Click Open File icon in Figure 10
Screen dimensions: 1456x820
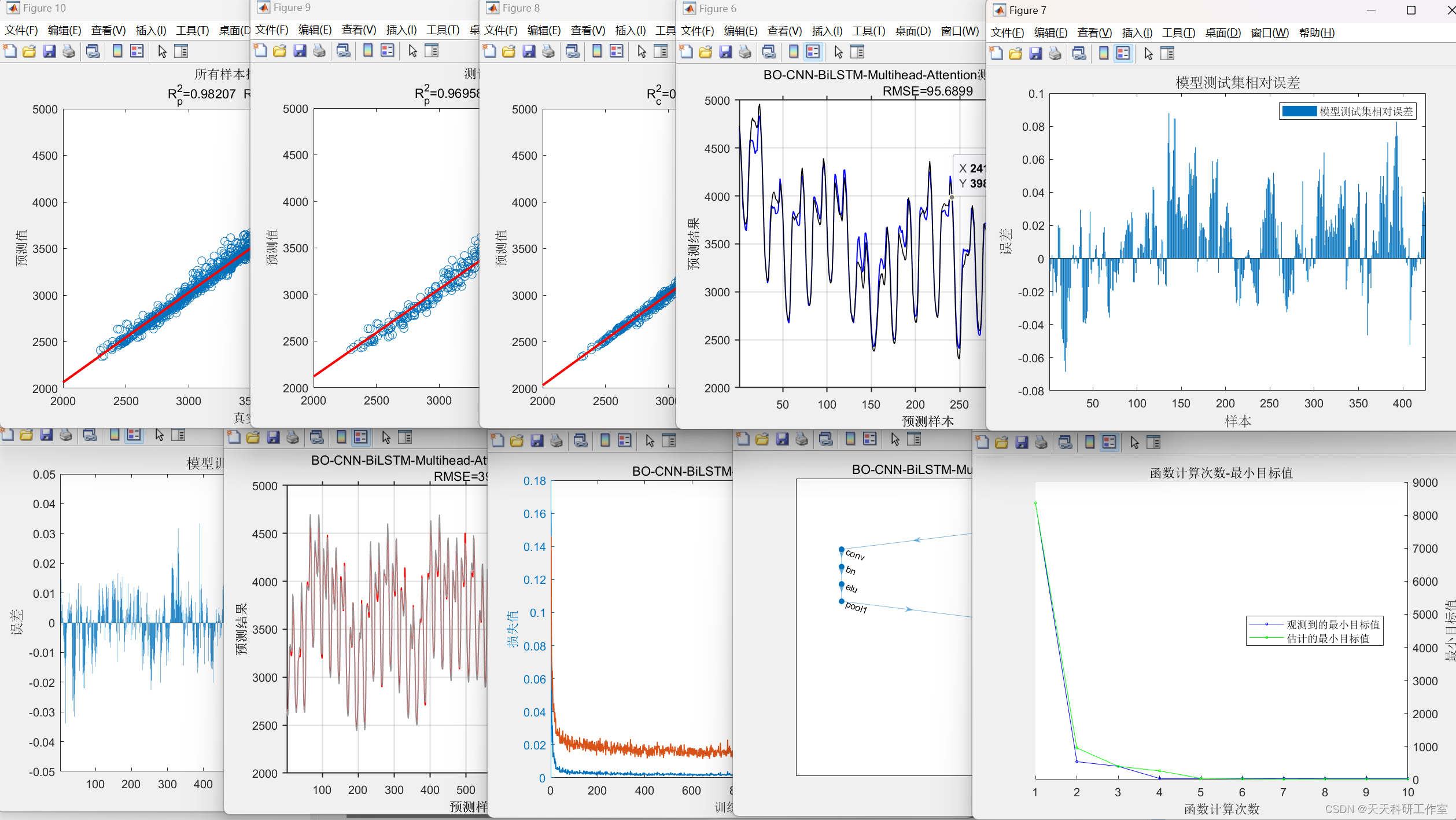[x=29, y=51]
